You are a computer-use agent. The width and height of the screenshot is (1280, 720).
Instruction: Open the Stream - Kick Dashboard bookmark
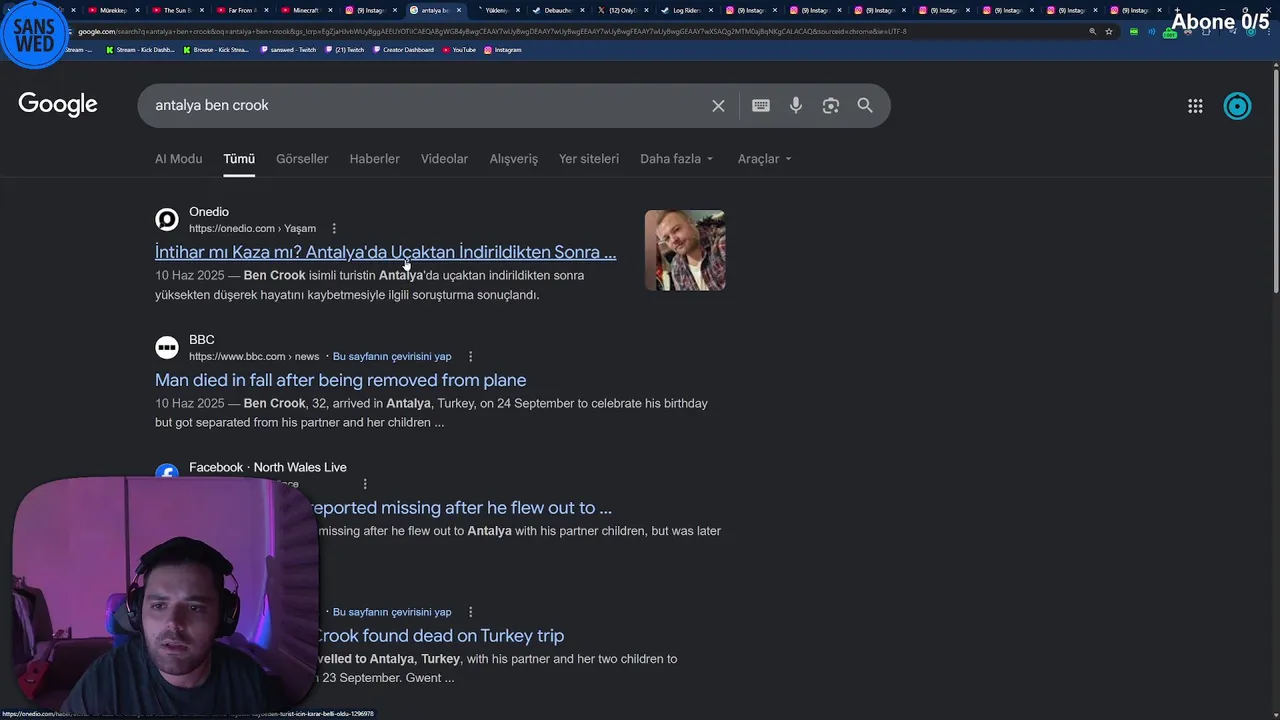pyautogui.click(x=140, y=50)
